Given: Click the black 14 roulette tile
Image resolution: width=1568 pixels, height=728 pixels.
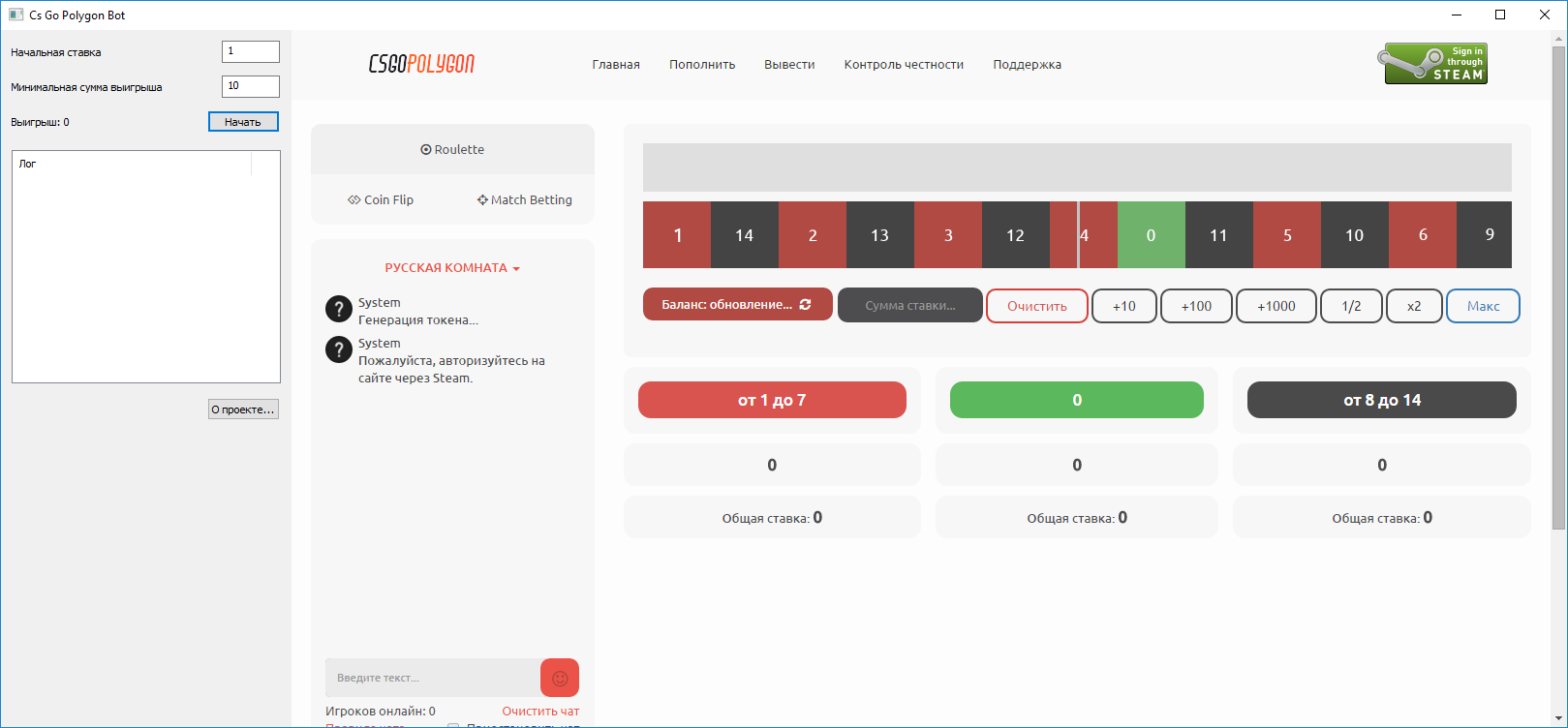Looking at the screenshot, I should [x=745, y=234].
